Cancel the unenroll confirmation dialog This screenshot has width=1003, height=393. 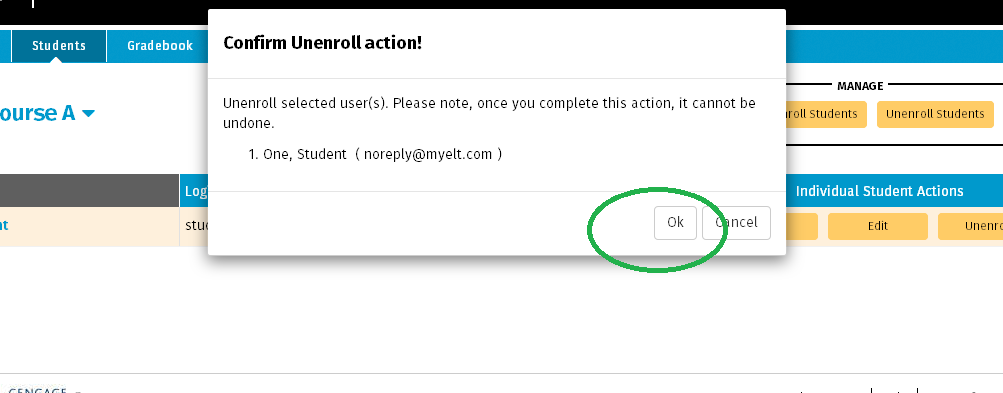[736, 223]
